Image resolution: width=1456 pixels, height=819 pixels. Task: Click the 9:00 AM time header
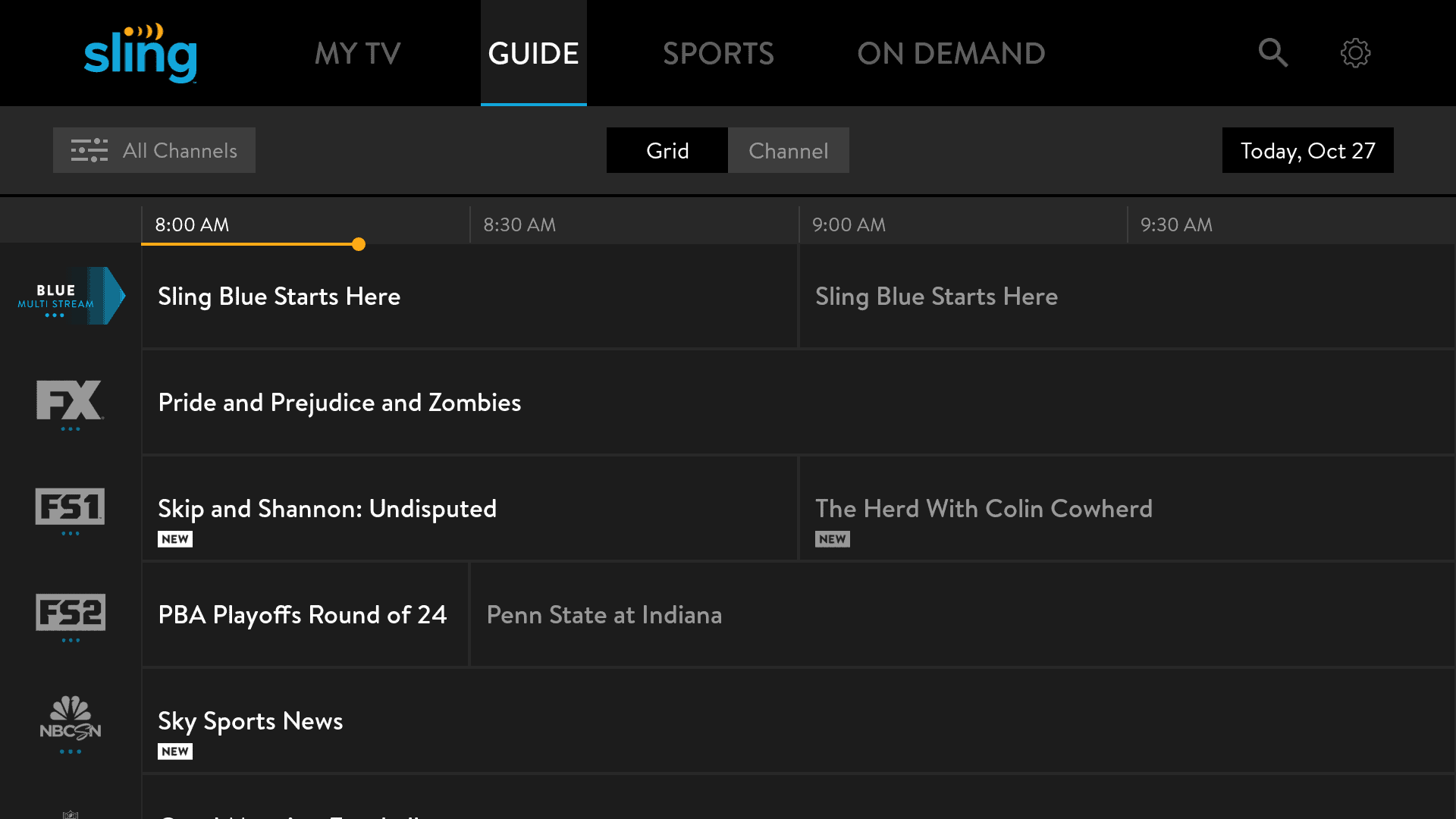(849, 224)
